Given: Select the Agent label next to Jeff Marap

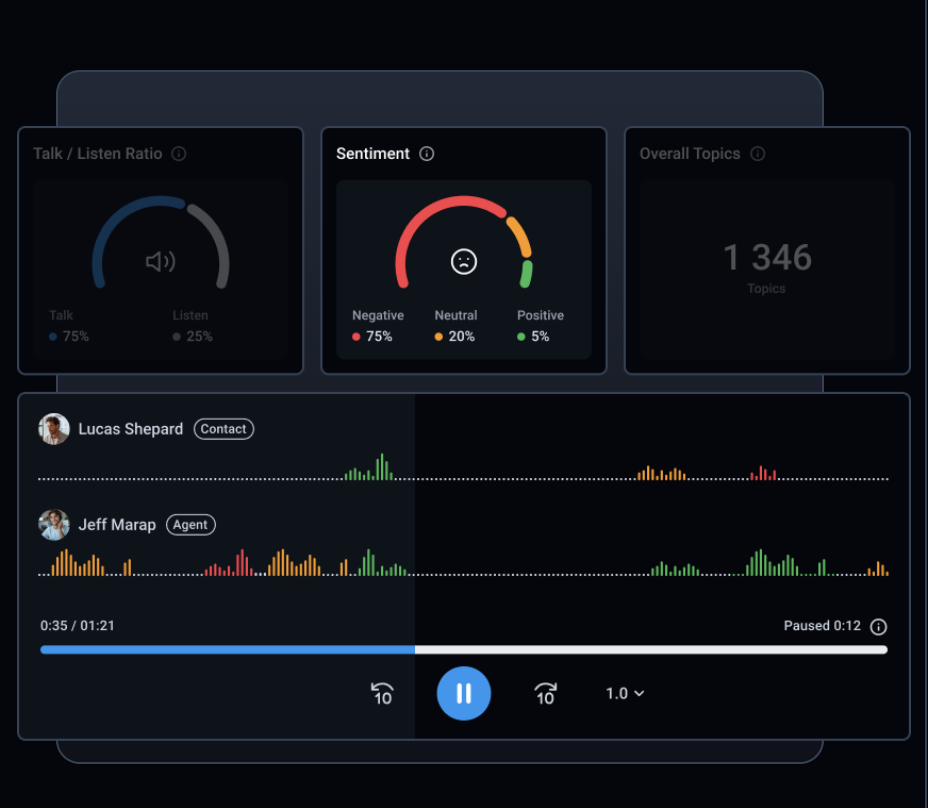Looking at the screenshot, I should (190, 524).
